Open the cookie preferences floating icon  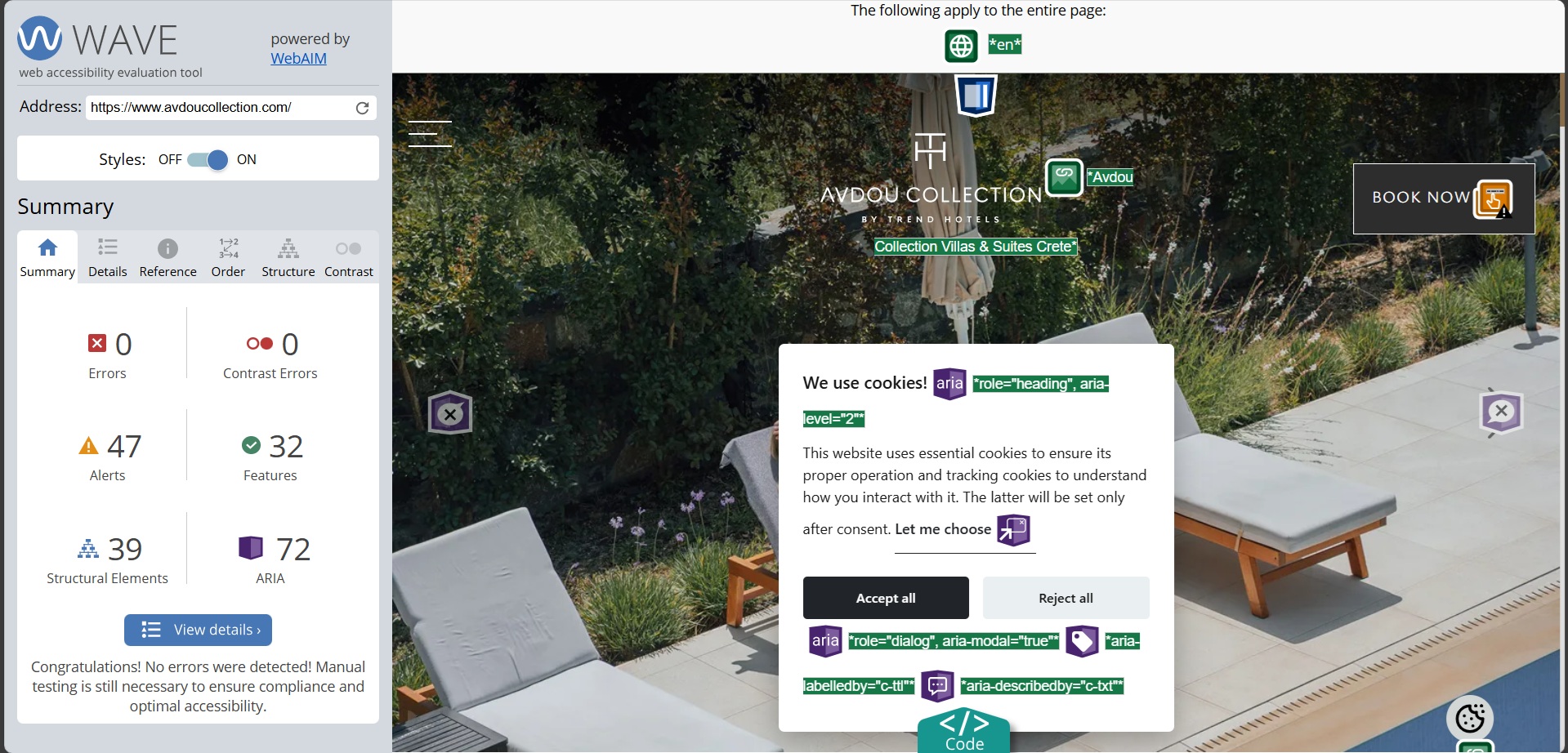(1470, 719)
